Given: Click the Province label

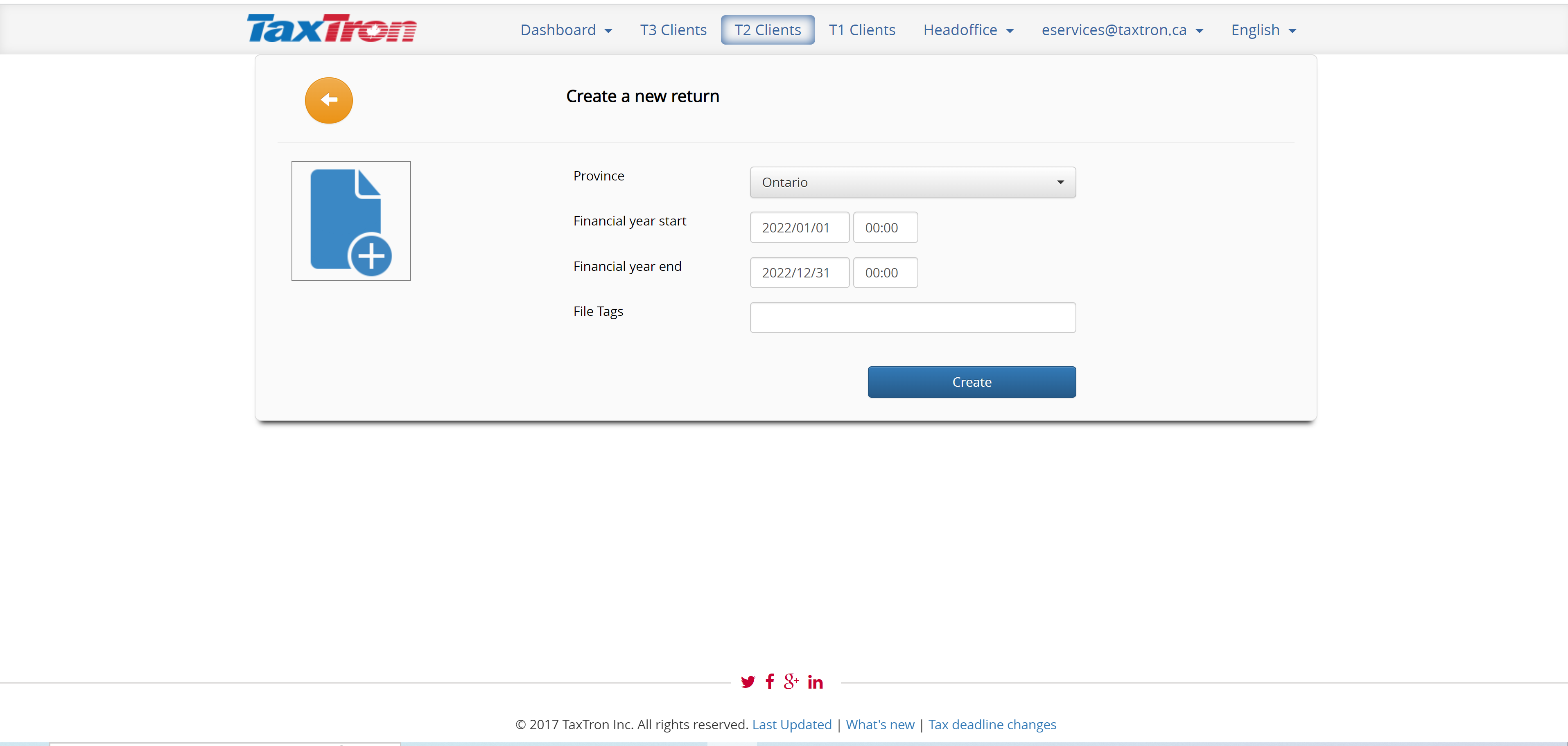Looking at the screenshot, I should click(599, 176).
